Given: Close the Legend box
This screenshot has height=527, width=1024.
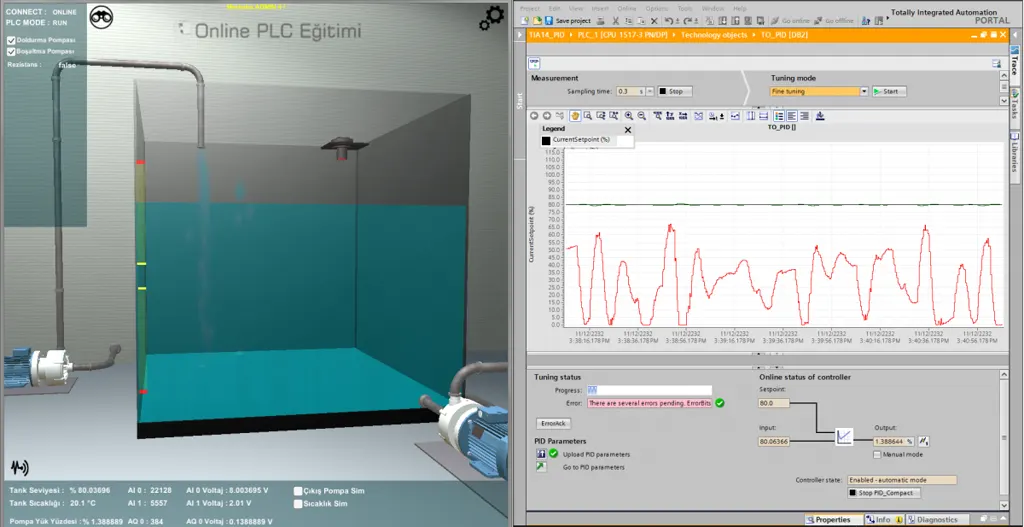Looking at the screenshot, I should [x=628, y=129].
